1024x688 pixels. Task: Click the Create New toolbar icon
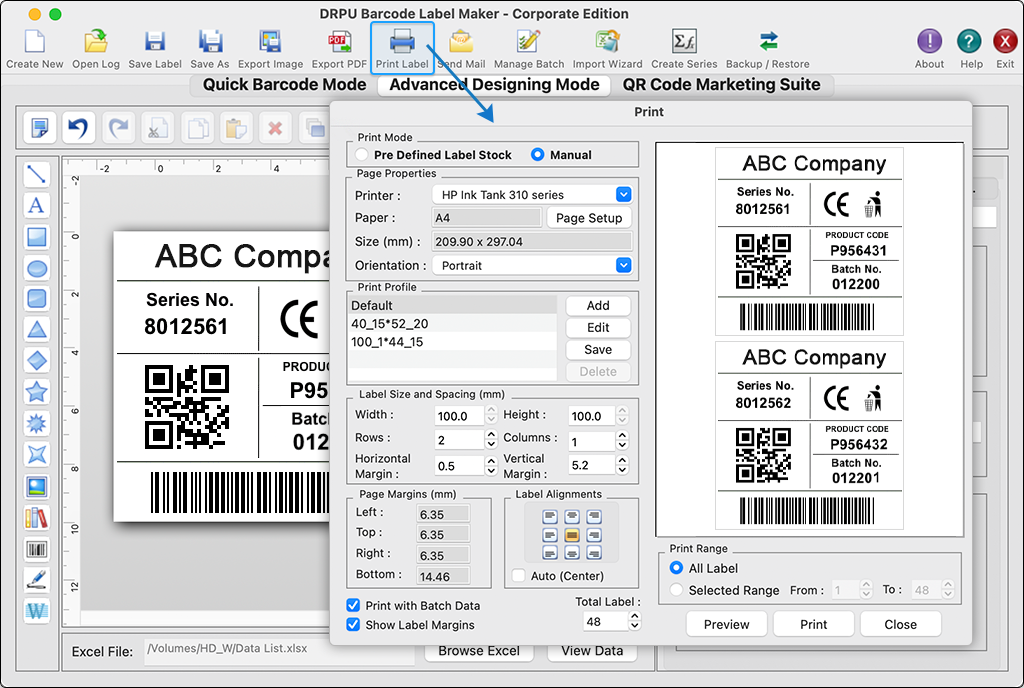click(35, 42)
